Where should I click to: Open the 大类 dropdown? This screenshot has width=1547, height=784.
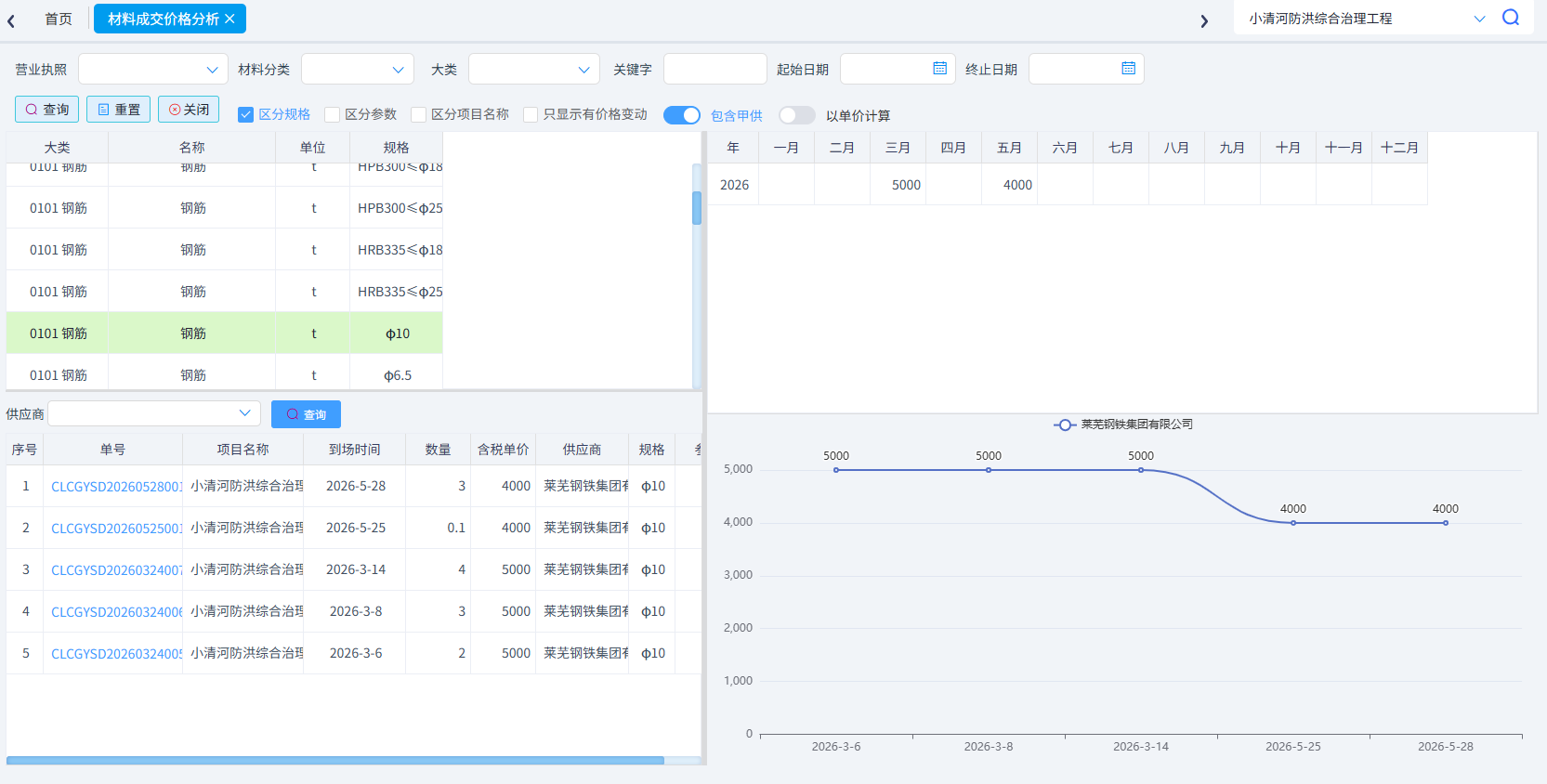coord(534,69)
